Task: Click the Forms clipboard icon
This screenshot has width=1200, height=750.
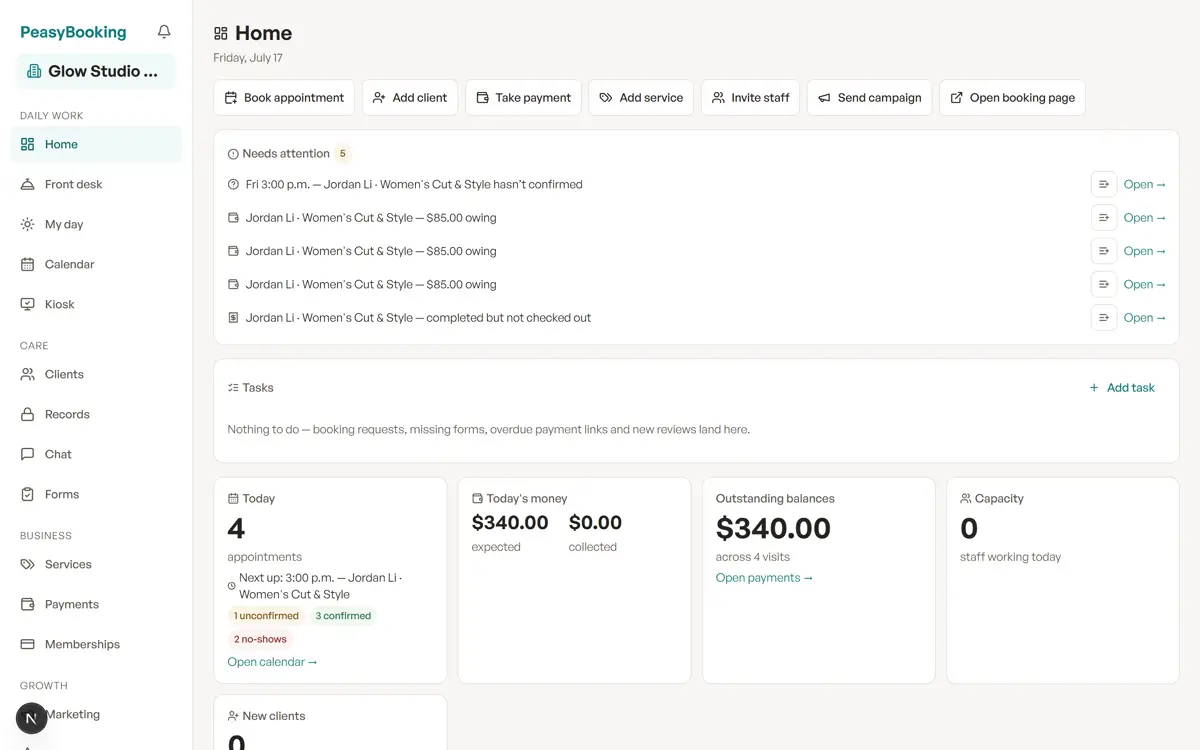Action: tap(28, 494)
